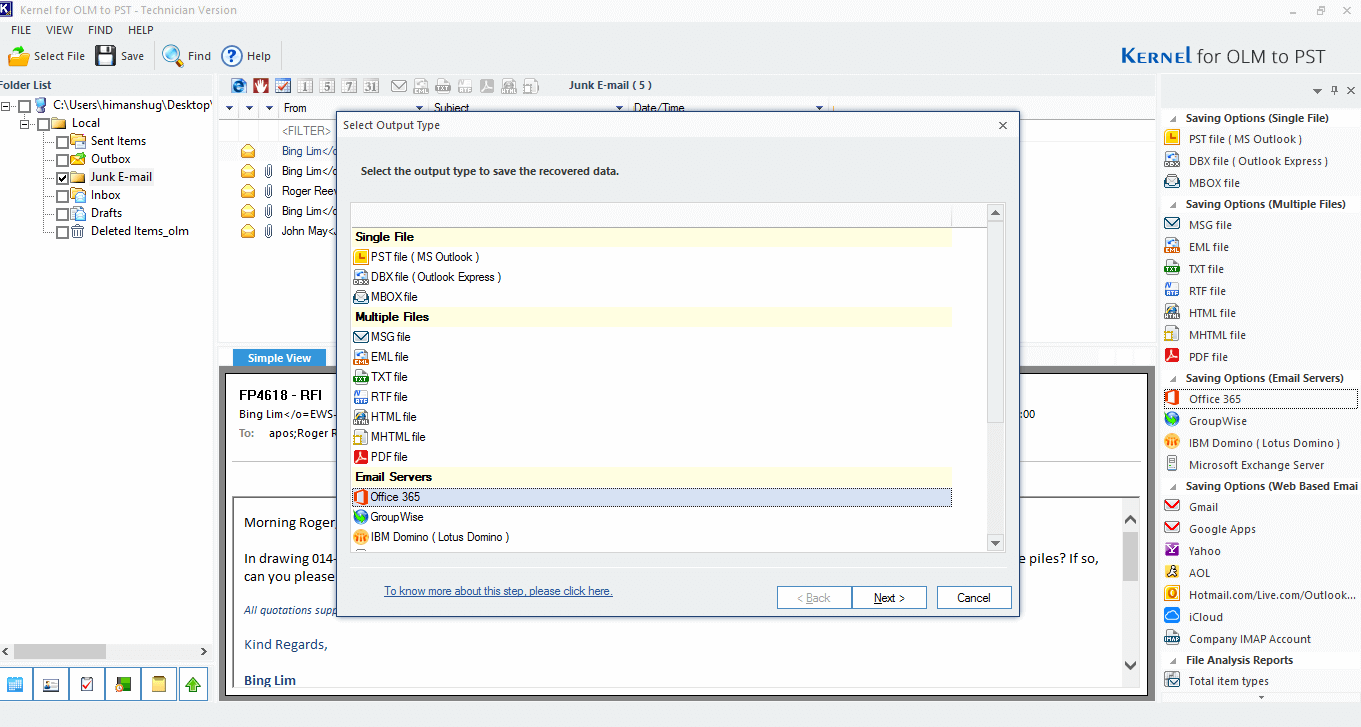Open the Journal icon at bottom left
The image size is (1361, 727).
123,684
